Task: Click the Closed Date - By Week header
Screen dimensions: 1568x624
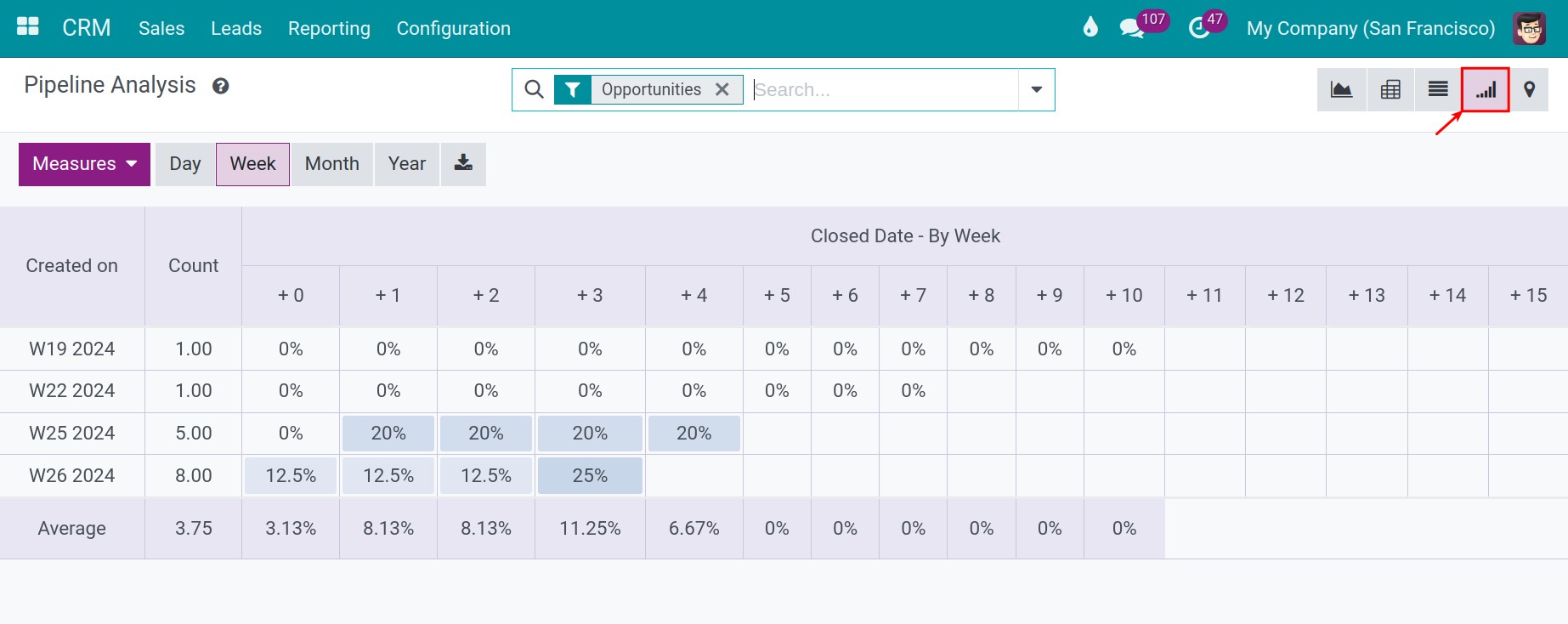Action: point(905,236)
